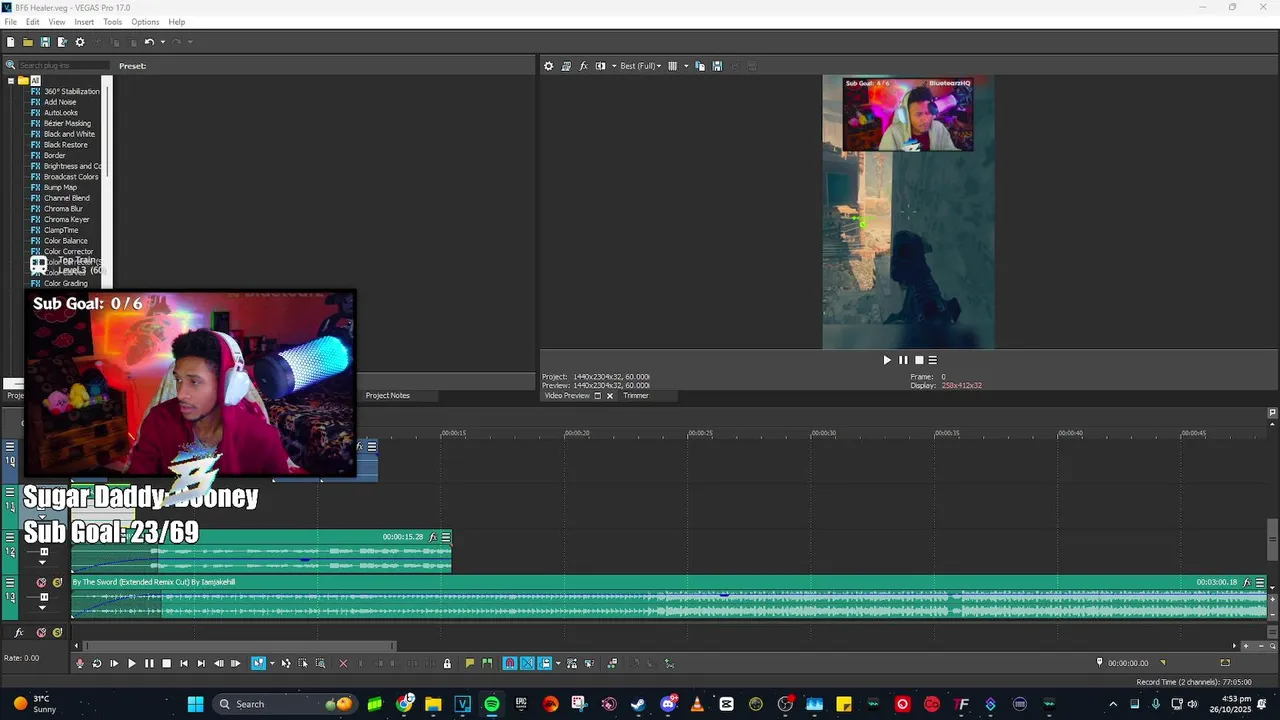Image resolution: width=1280 pixels, height=720 pixels.
Task: Create a new project via toolbar icon
Action: 10,42
